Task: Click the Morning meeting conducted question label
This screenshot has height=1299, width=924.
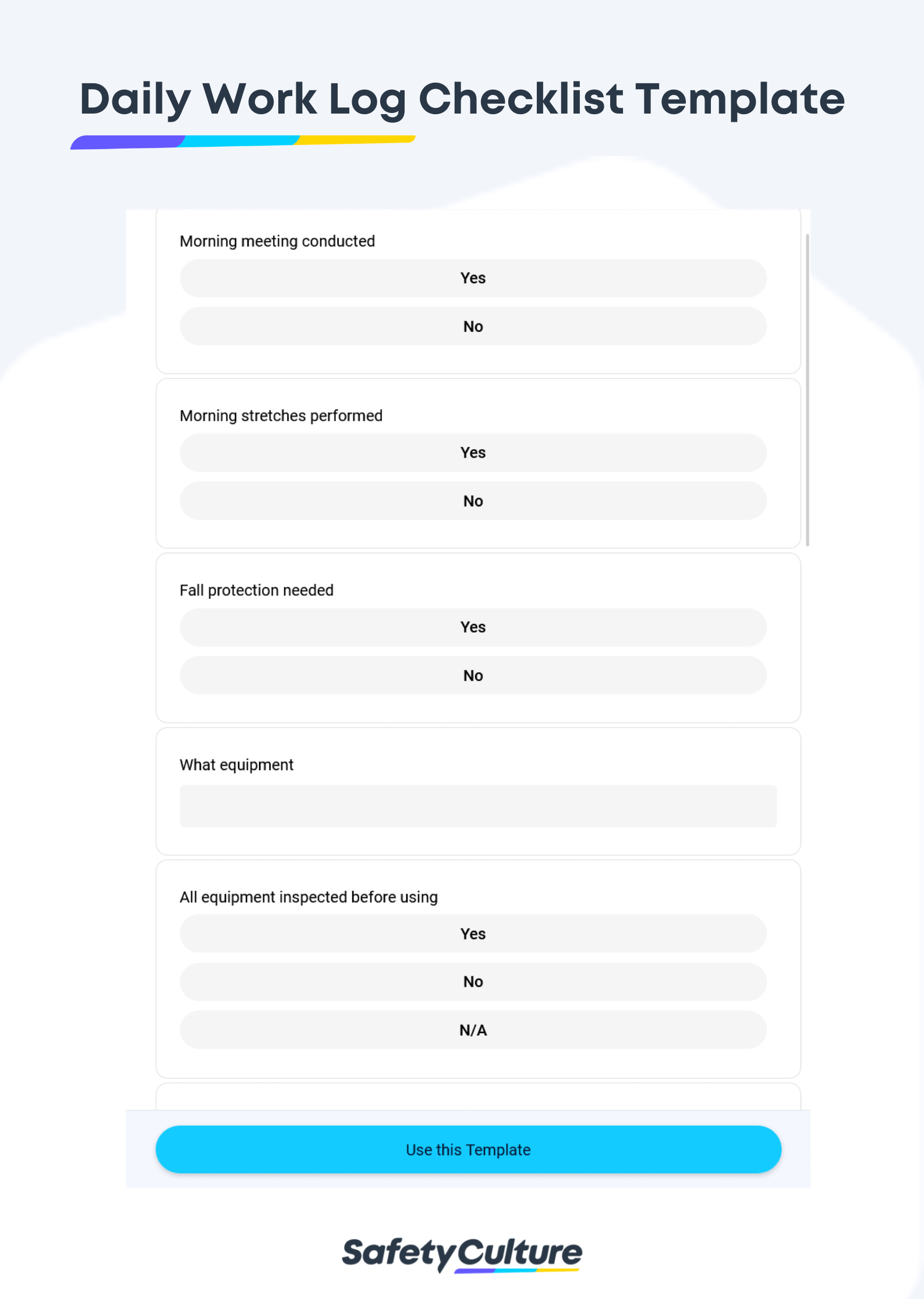Action: click(x=277, y=241)
